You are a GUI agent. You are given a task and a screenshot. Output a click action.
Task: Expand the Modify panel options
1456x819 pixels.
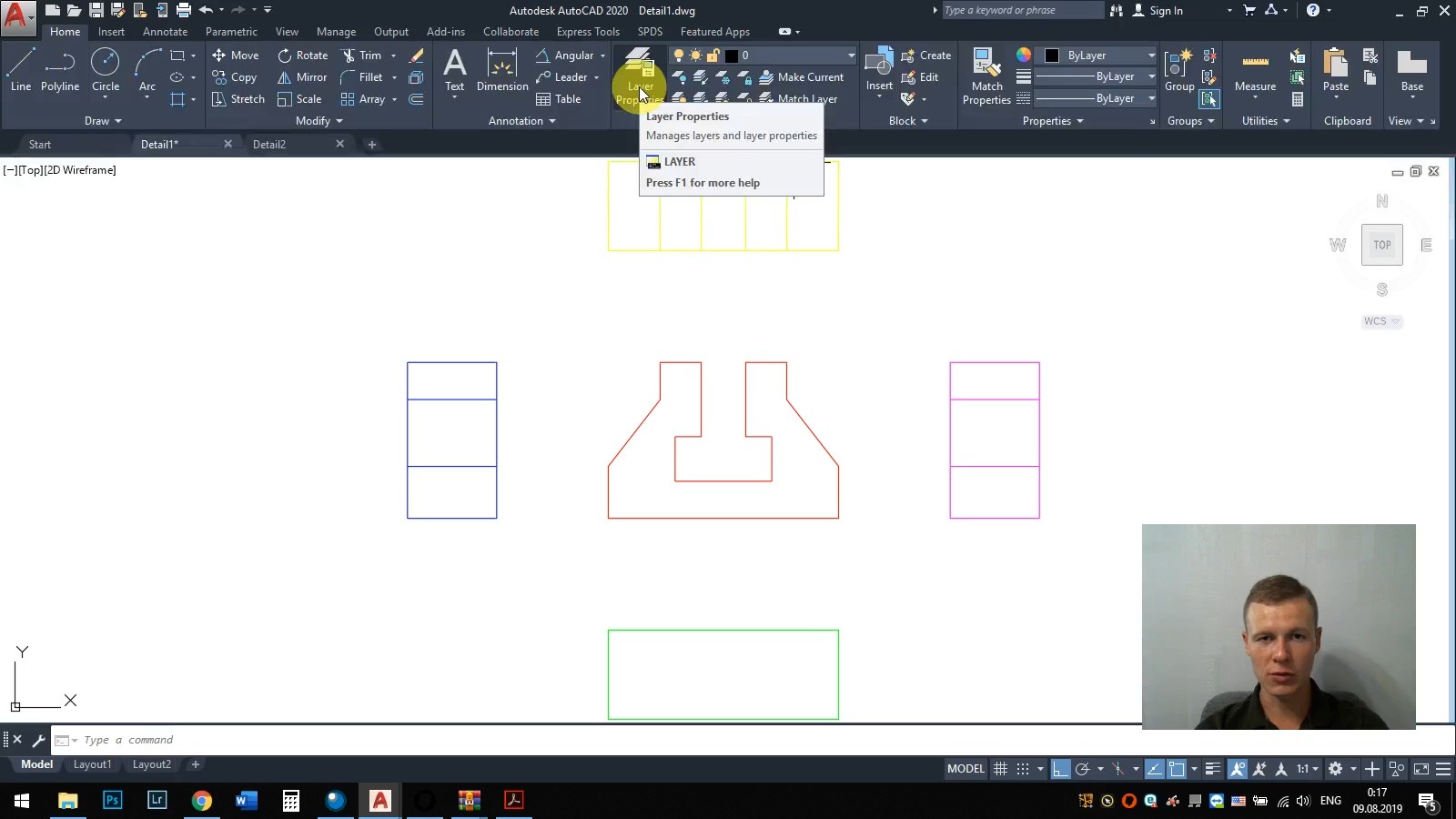[319, 121]
